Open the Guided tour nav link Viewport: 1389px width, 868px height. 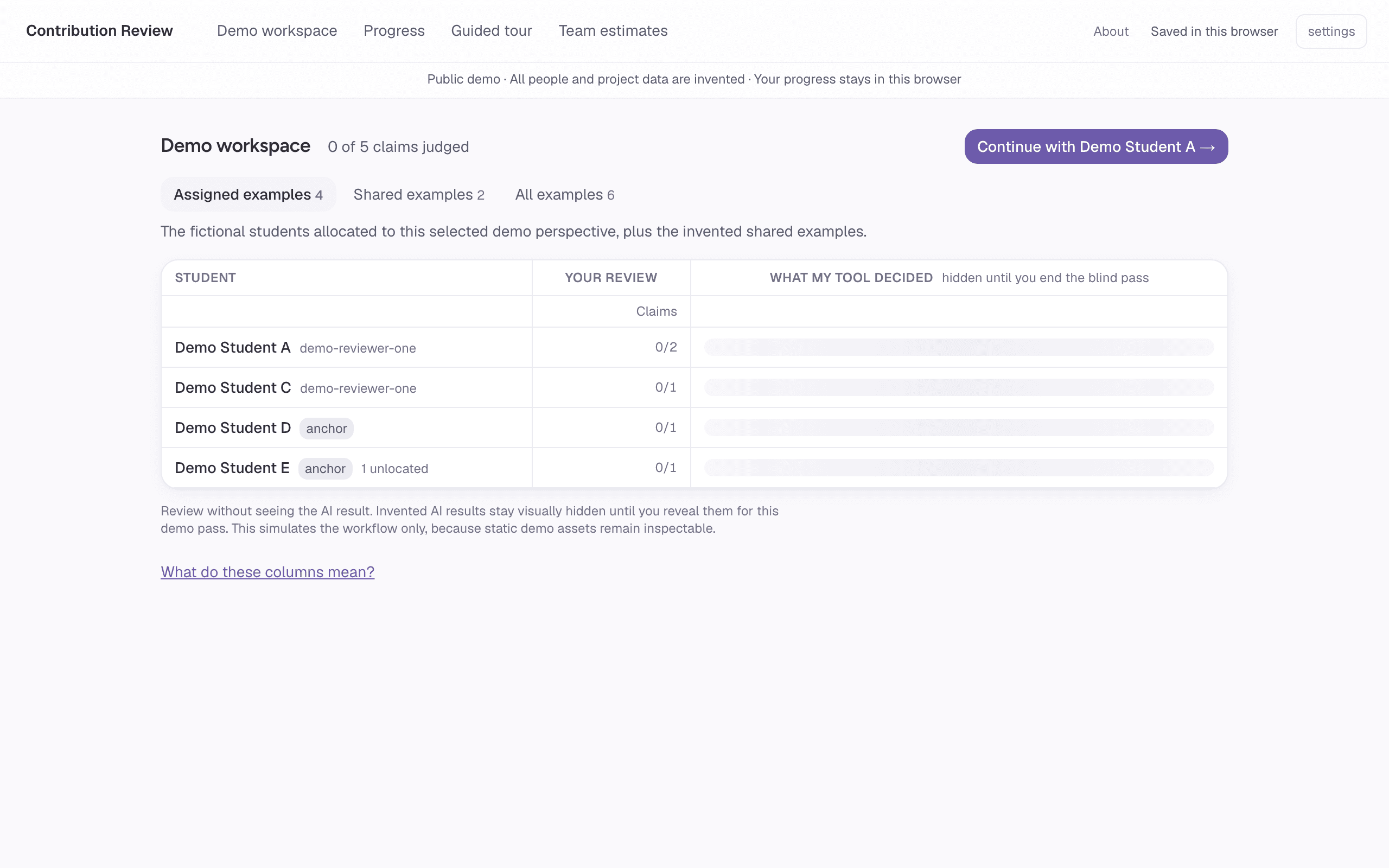pos(492,31)
